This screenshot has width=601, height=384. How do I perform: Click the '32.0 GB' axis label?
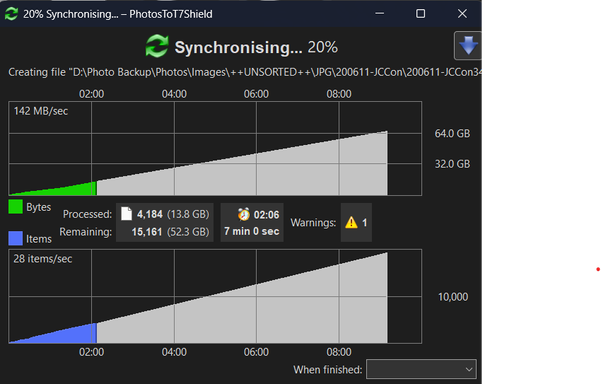452,164
